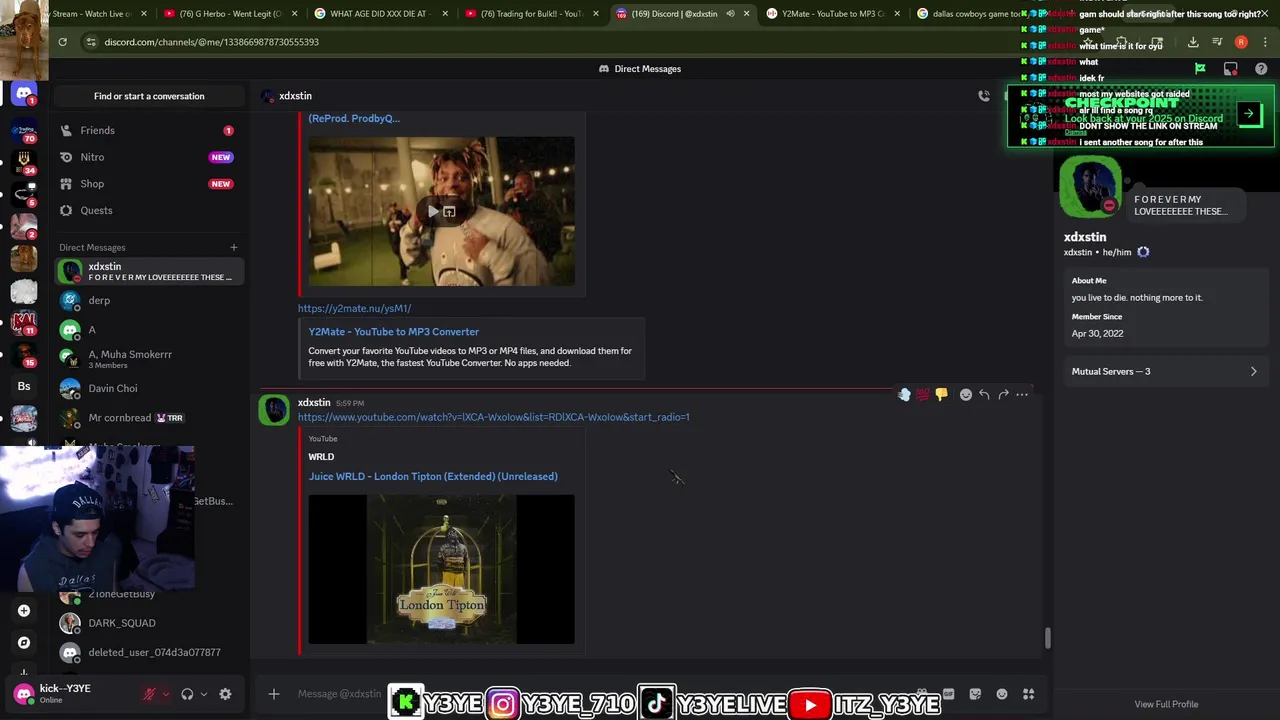Open the apps launcher in message bar
Viewport: 1280px width, 720px height.
click(x=1028, y=694)
